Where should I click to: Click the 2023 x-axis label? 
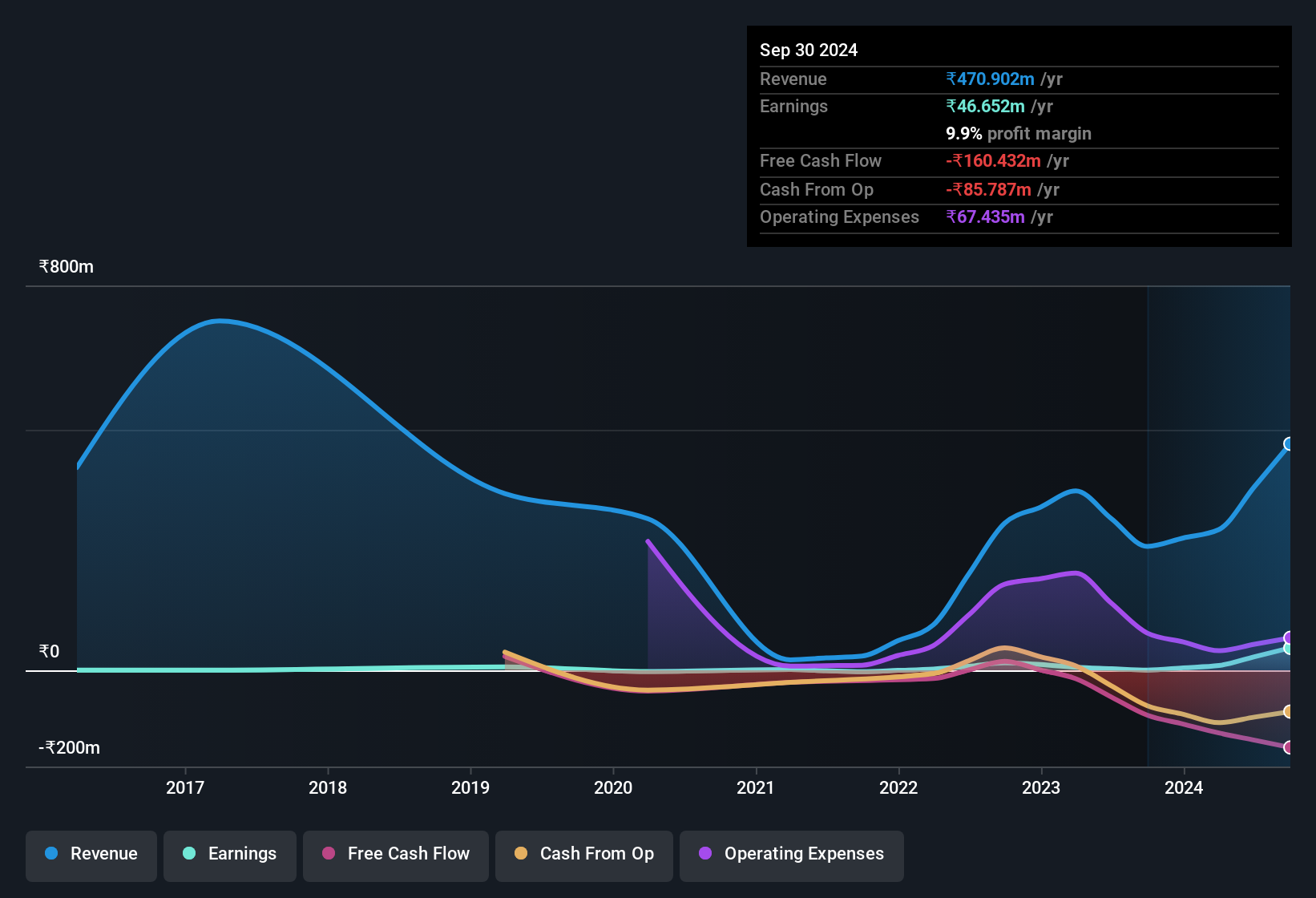1041,787
